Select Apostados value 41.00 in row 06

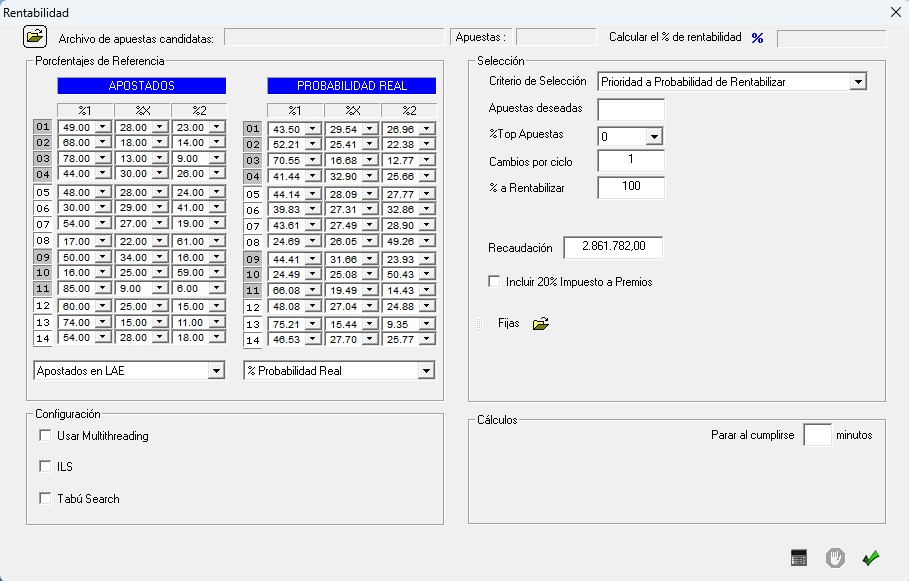[x=191, y=208]
